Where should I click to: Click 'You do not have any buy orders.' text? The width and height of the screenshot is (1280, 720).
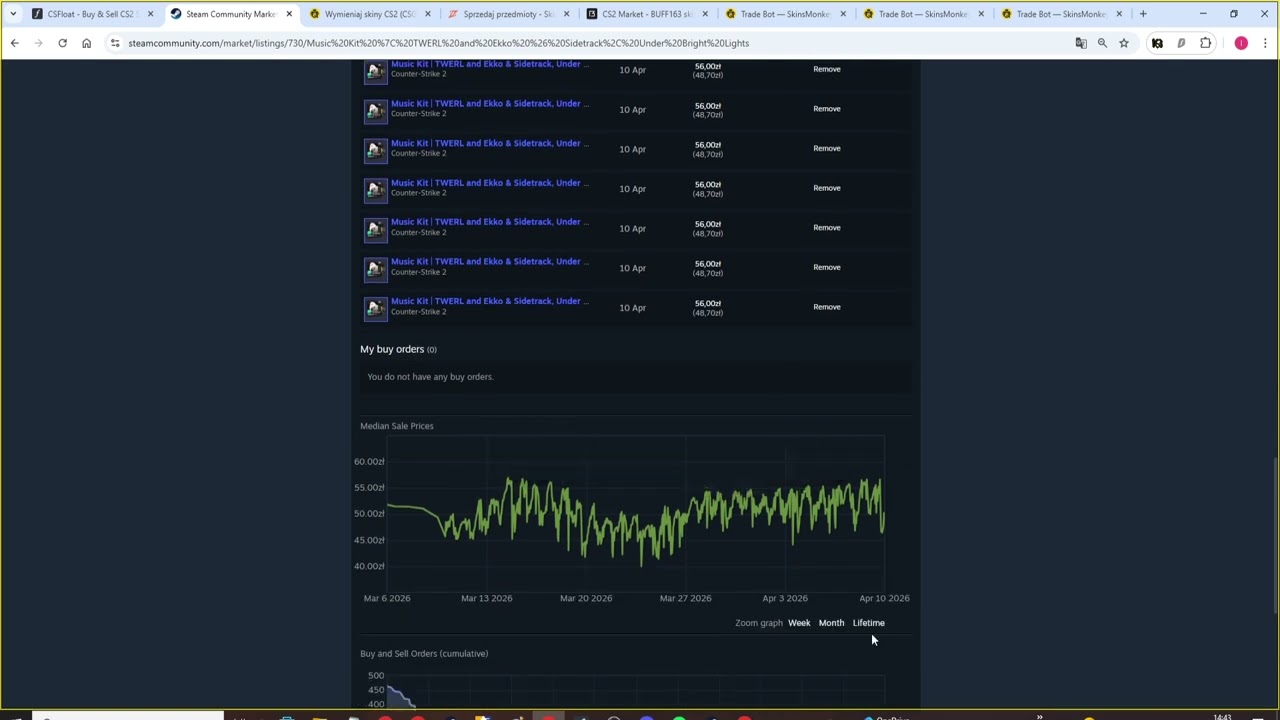[x=430, y=377]
